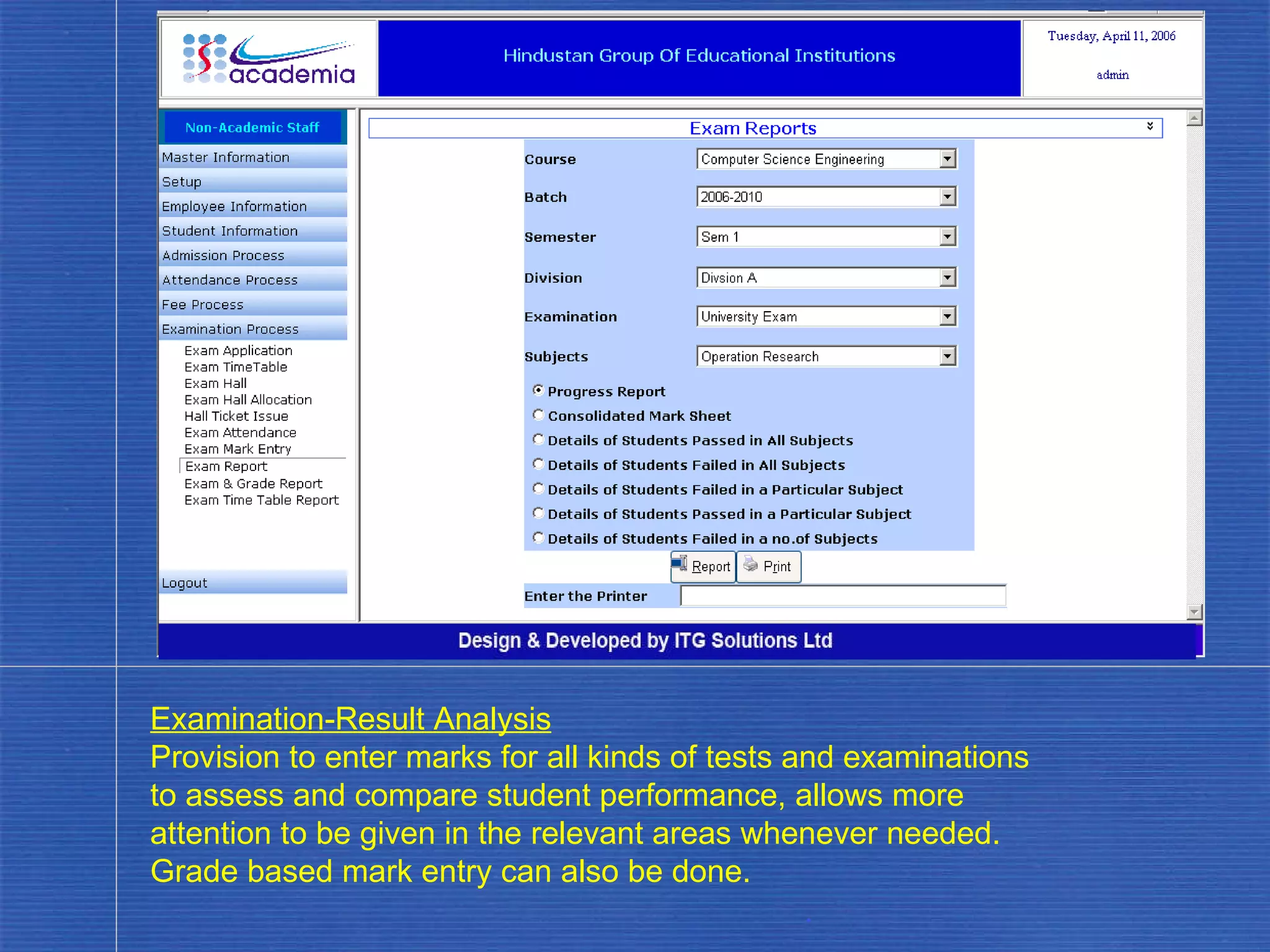Click Hindustan Group Of Educational Institutions title
The image size is (1270, 952).
click(x=699, y=56)
